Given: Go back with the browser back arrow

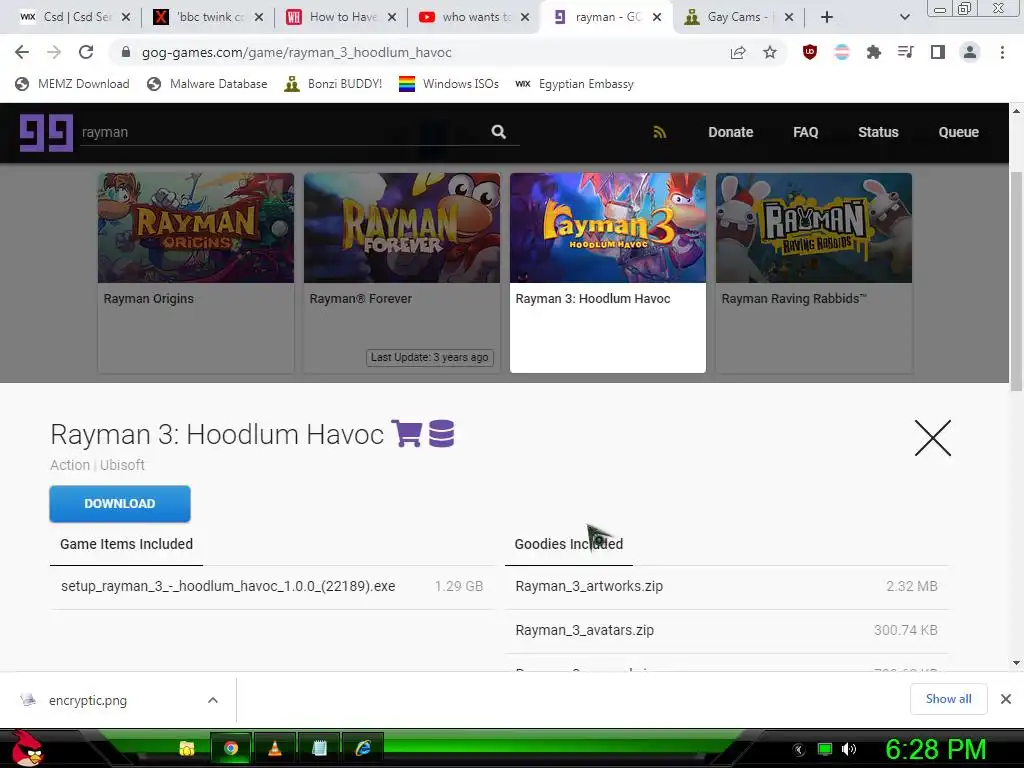Looking at the screenshot, I should [x=22, y=52].
